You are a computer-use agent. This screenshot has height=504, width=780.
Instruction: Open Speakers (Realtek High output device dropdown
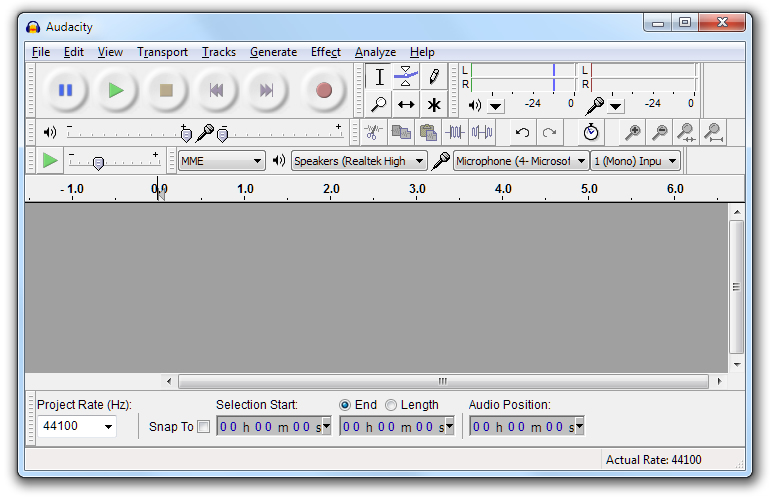point(359,161)
